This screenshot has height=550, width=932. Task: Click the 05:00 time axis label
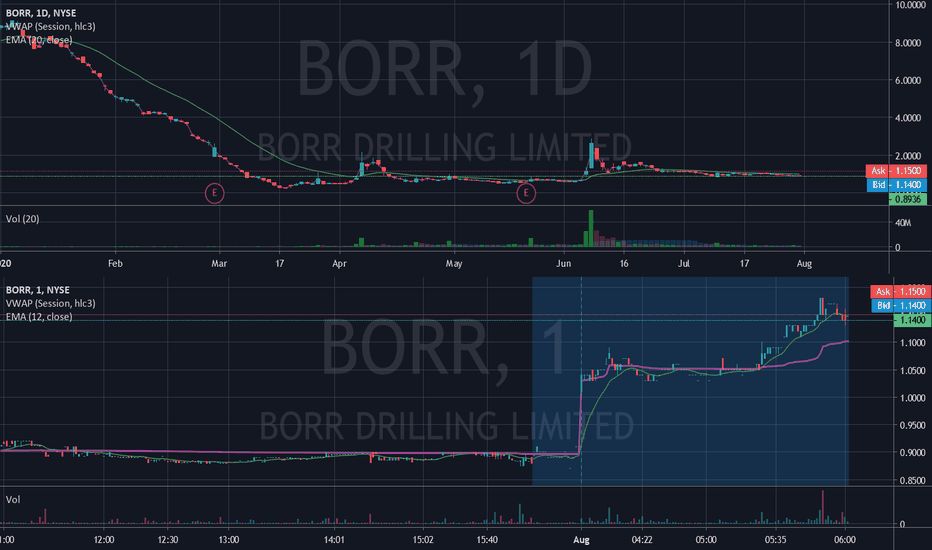[706, 540]
